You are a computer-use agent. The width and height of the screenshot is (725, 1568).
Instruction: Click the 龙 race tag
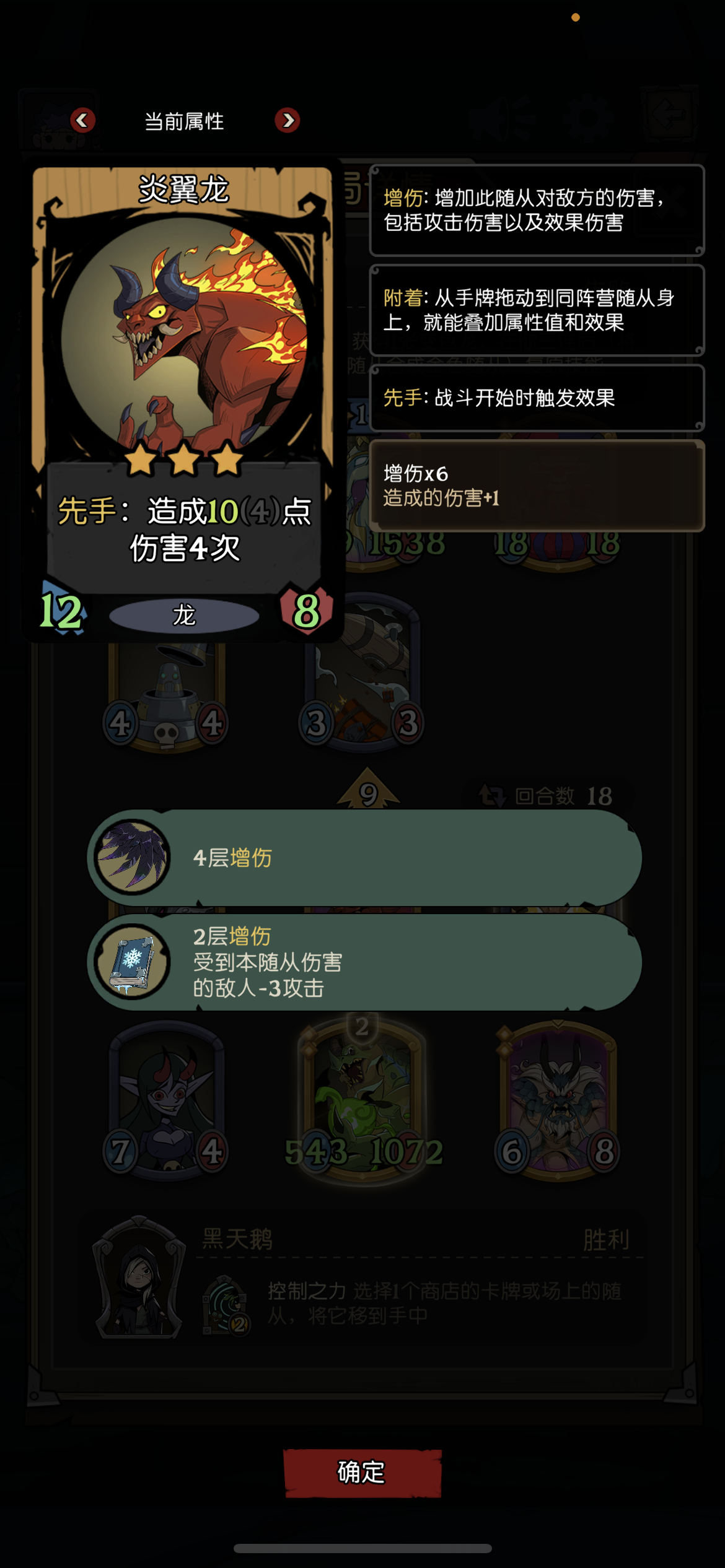coord(184,616)
